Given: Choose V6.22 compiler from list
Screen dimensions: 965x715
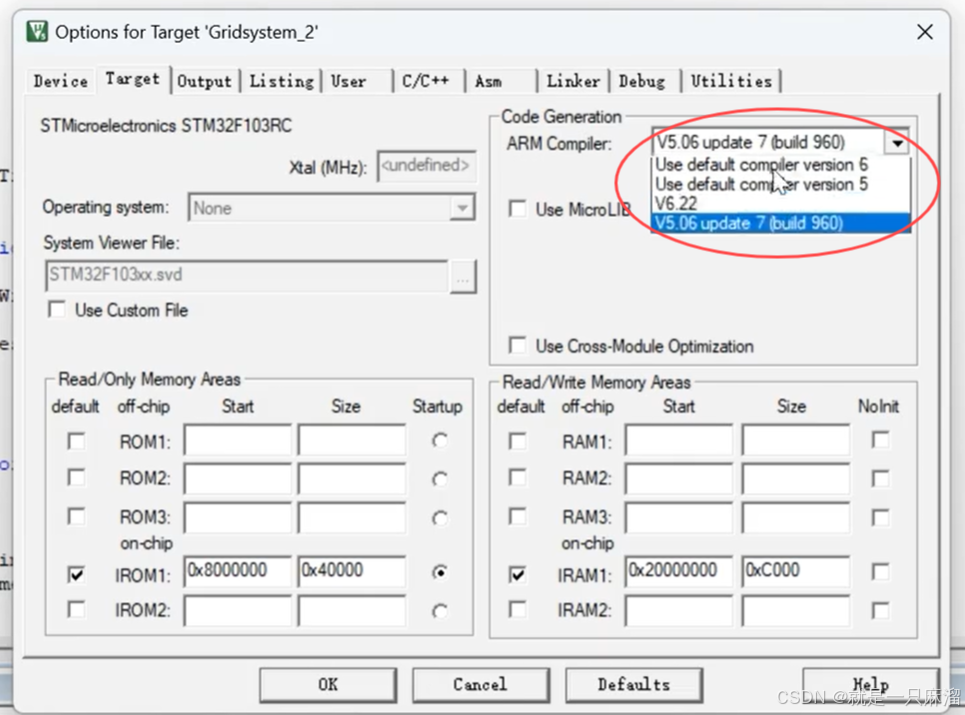Looking at the screenshot, I should pyautogui.click(x=780, y=203).
